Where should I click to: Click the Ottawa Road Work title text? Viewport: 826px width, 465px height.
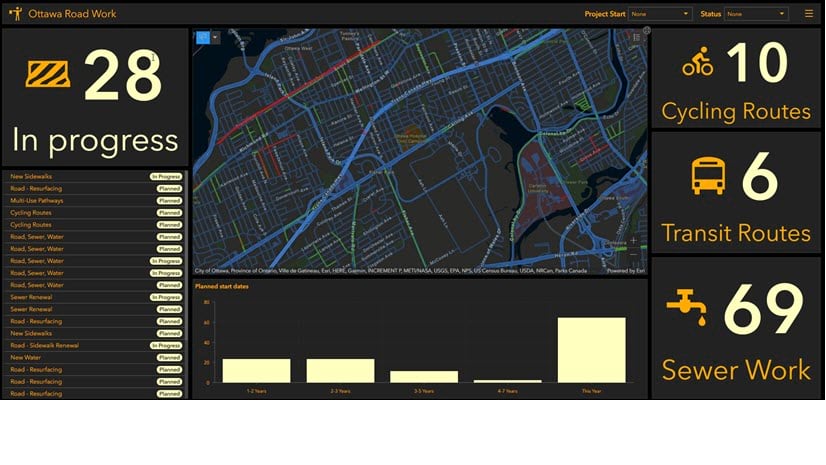tap(72, 14)
